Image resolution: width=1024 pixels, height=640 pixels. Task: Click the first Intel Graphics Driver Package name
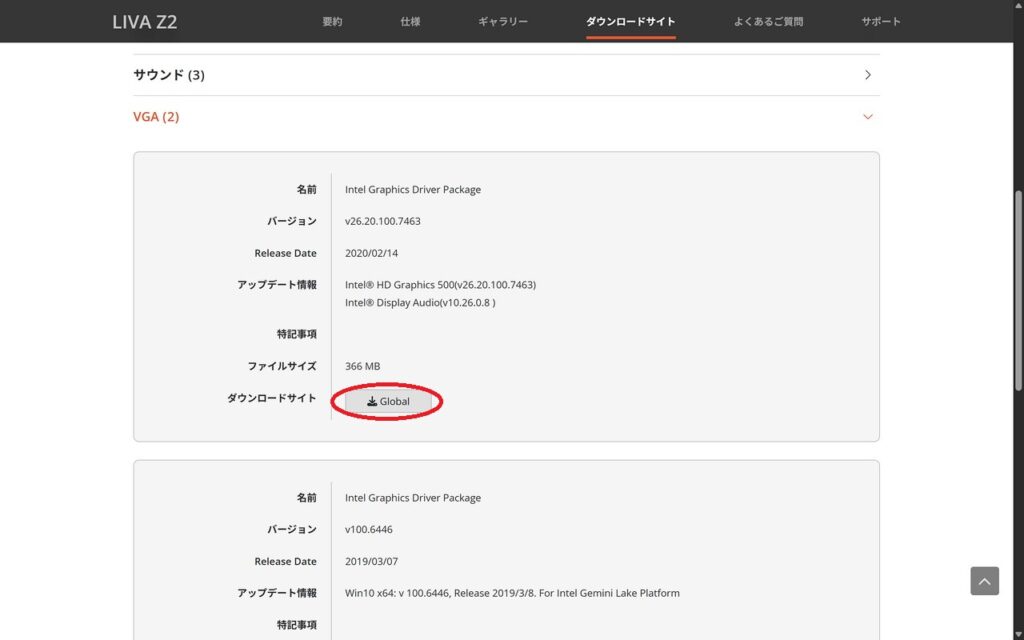point(413,189)
